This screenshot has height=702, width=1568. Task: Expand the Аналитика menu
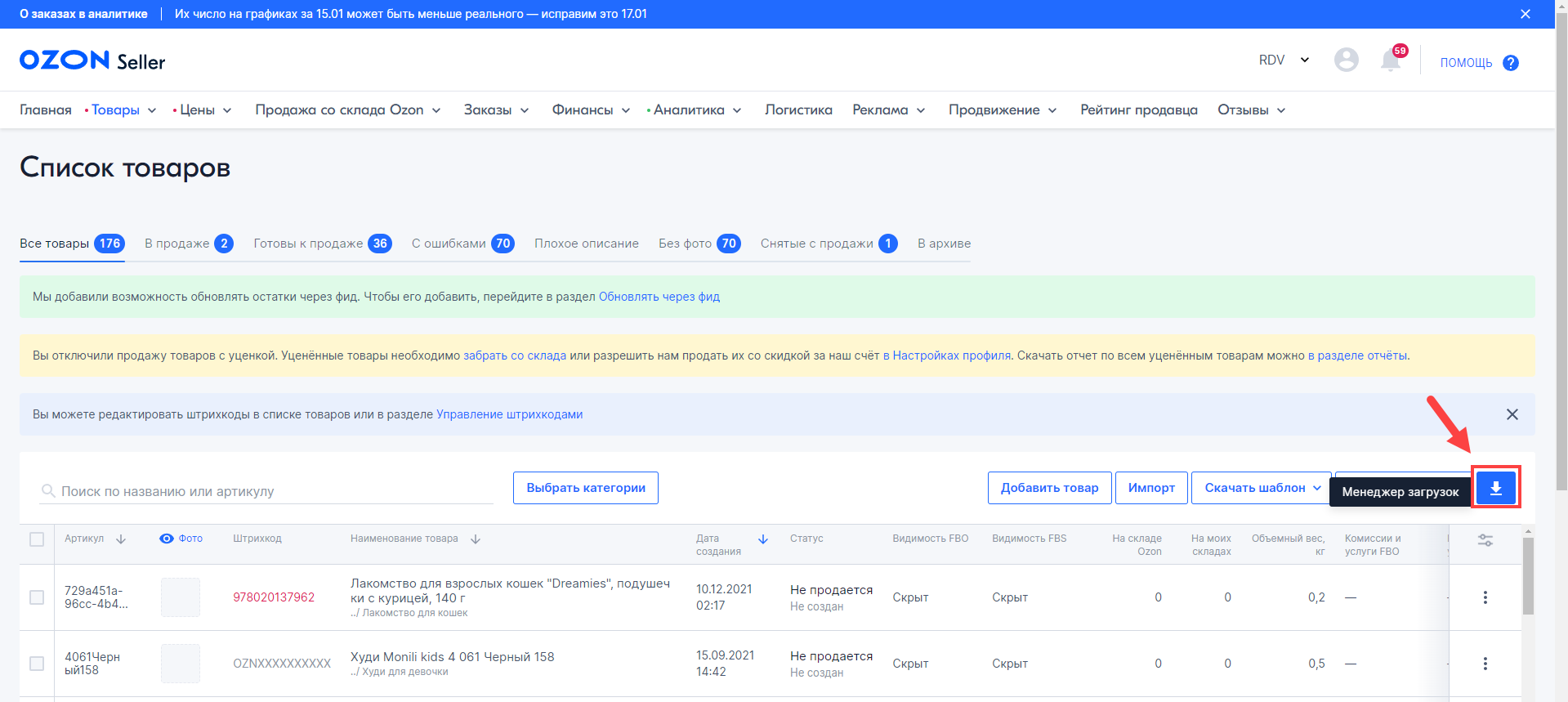695,110
